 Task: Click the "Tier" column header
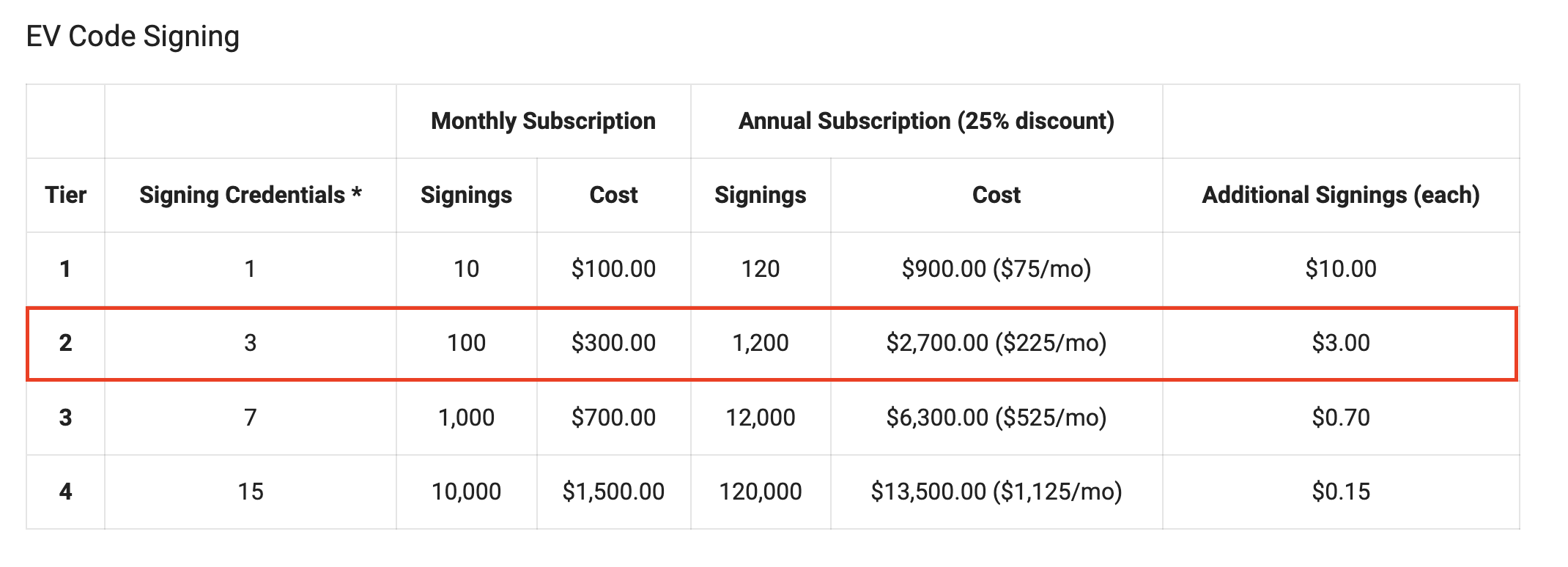click(65, 195)
